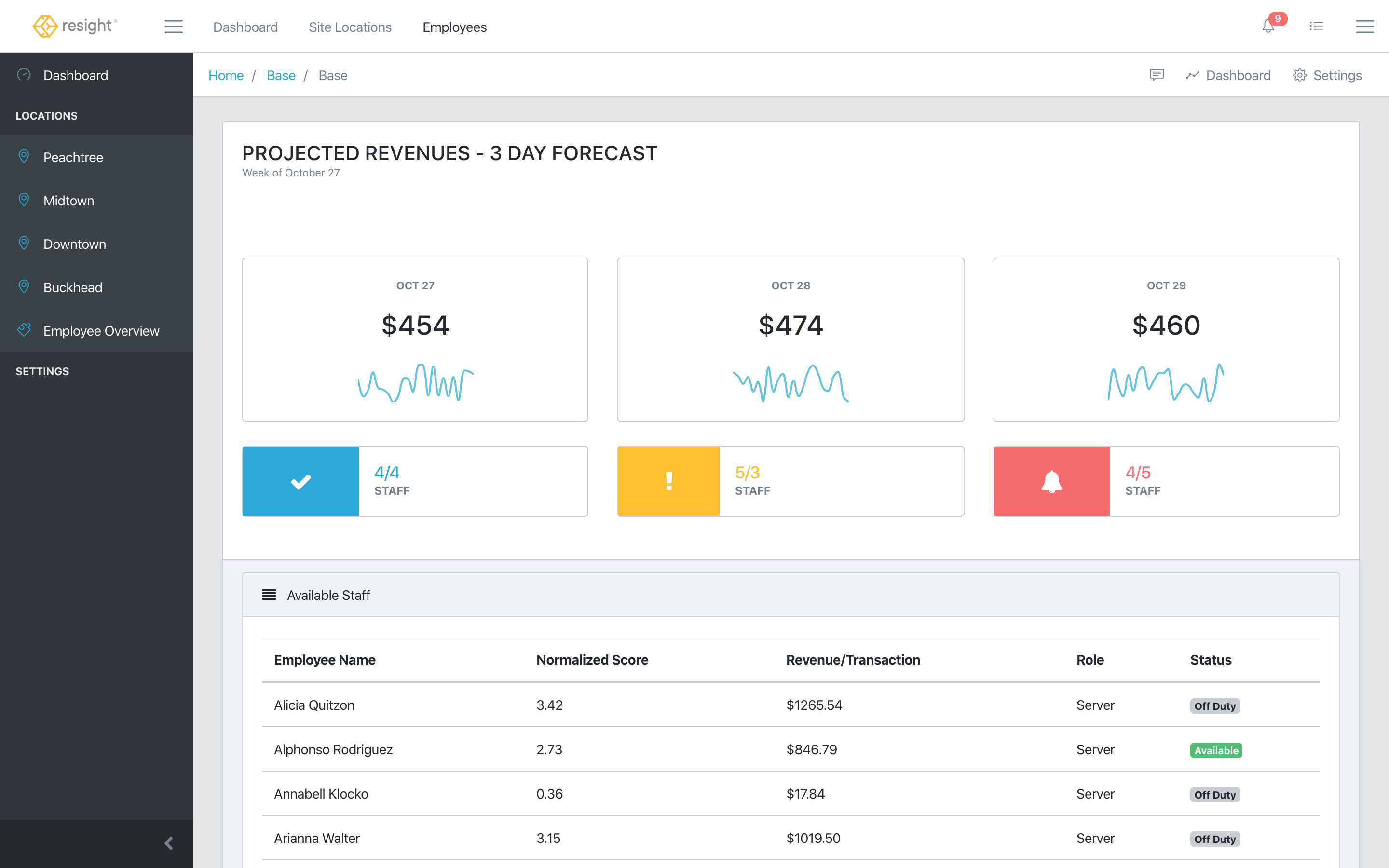Click the Oct 28 revenue sparkline chart
The height and width of the screenshot is (868, 1389).
790,383
